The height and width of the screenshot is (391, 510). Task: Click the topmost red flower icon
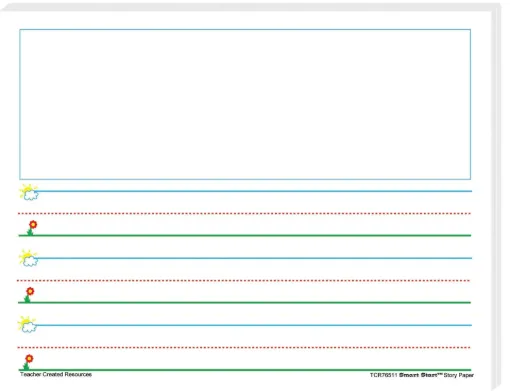tap(32, 228)
